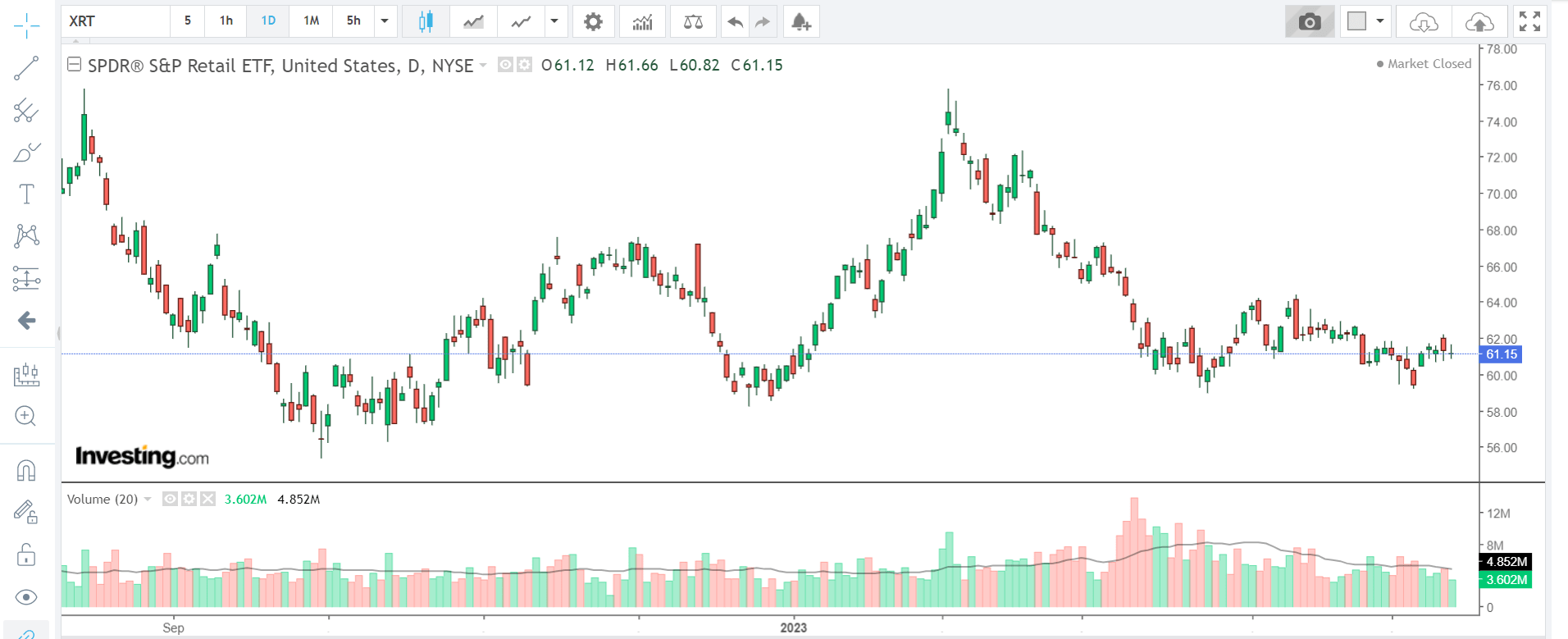Toggle lock all drawing tools

coord(26,555)
